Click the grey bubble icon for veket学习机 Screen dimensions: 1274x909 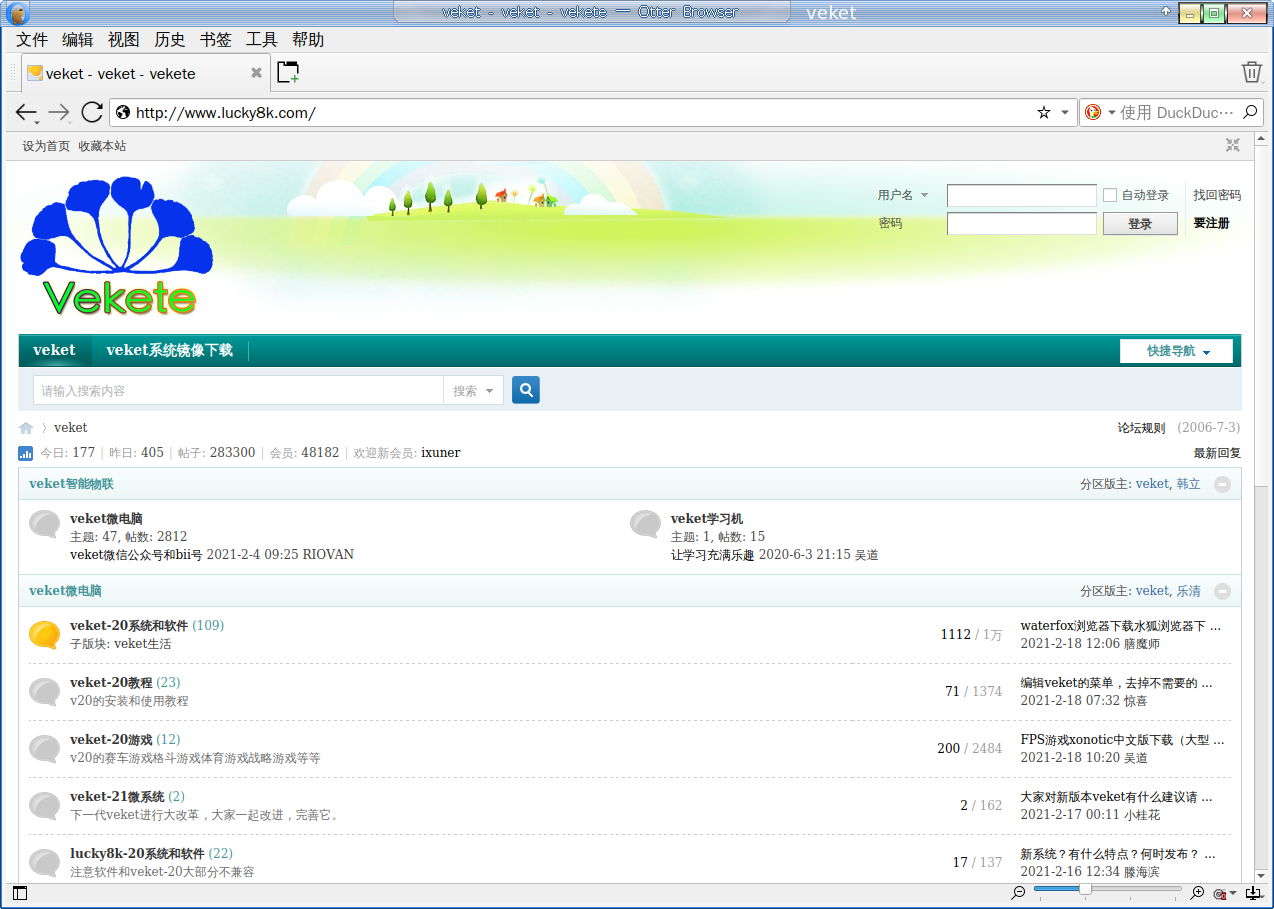tap(645, 524)
